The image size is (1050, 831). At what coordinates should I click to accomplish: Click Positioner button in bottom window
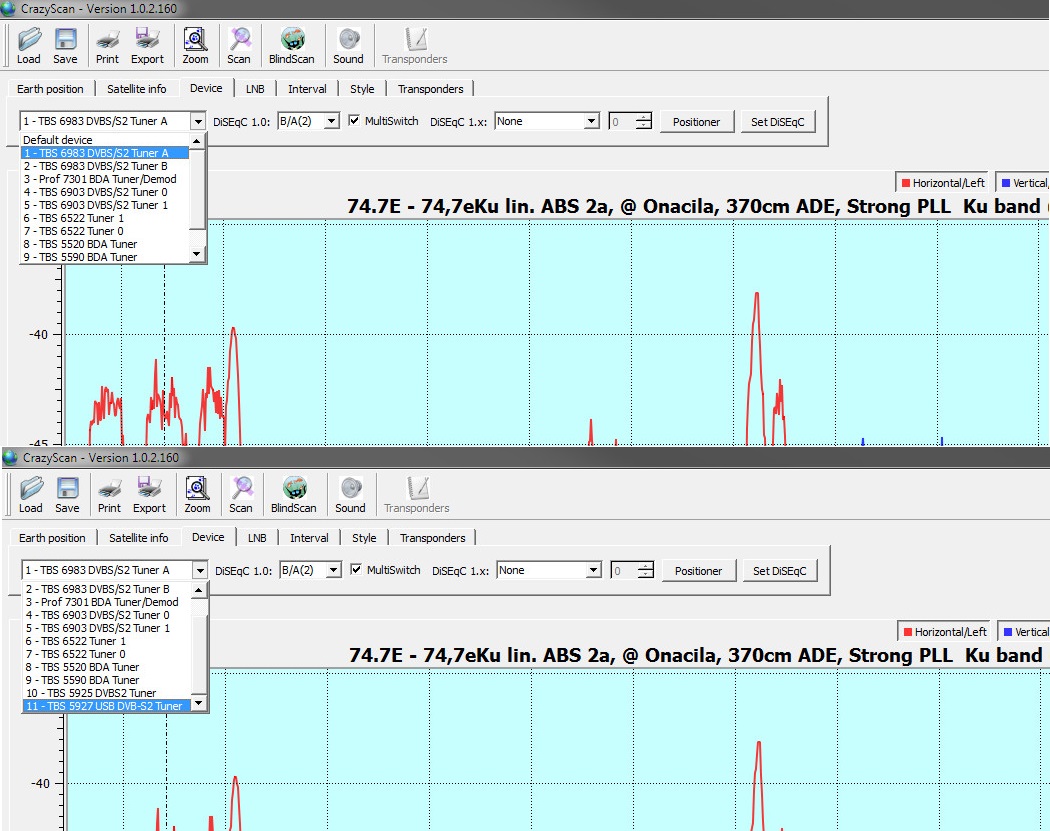pyautogui.click(x=698, y=571)
